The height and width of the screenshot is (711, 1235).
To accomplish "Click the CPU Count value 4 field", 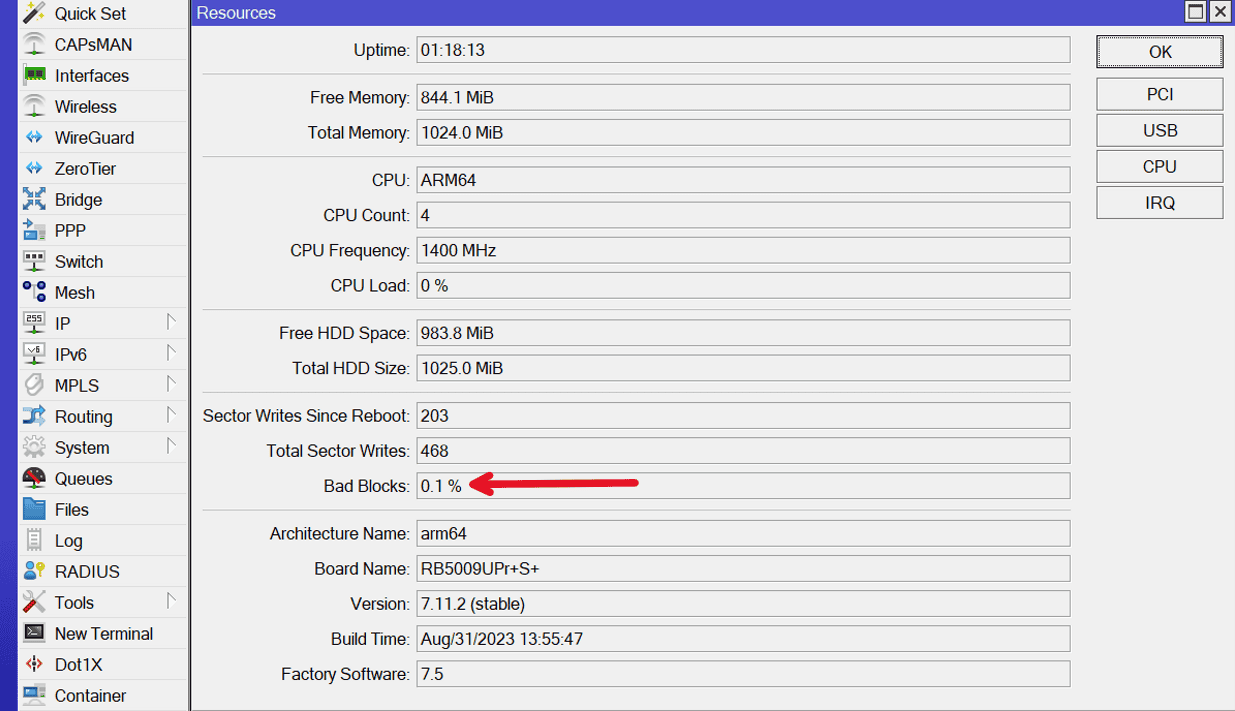I will click(743, 215).
